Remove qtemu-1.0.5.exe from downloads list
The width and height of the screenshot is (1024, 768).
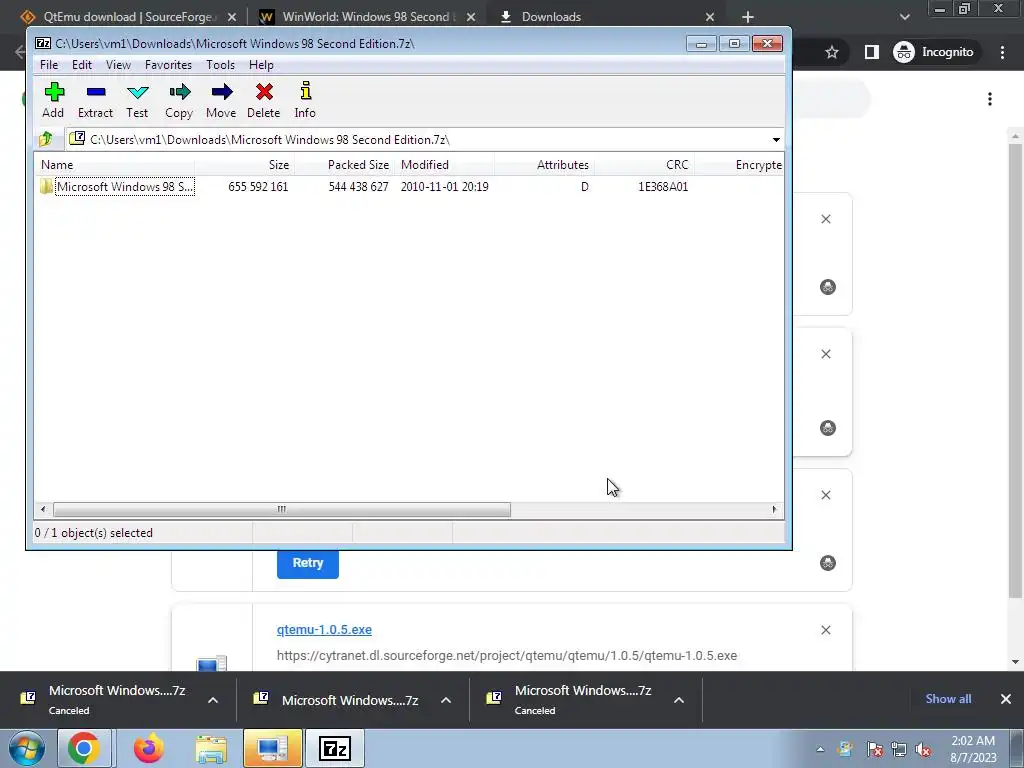click(x=825, y=630)
